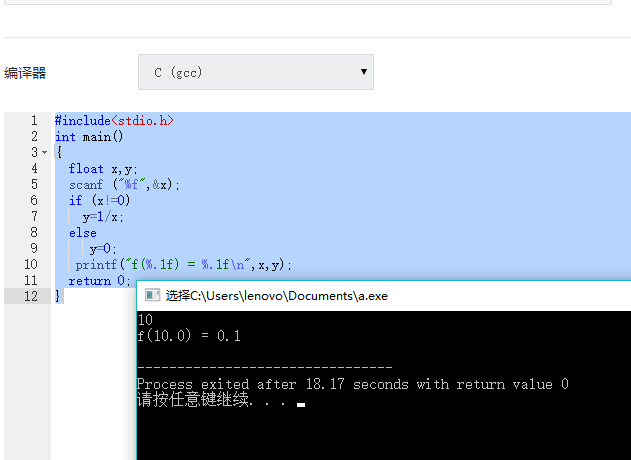Click the else keyword line

pos(82,233)
